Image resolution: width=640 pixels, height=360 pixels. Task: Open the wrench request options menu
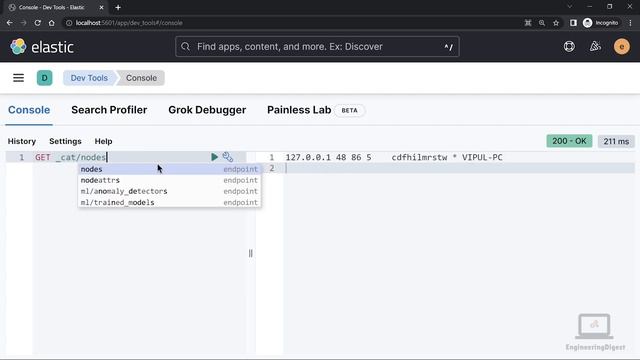point(228,157)
